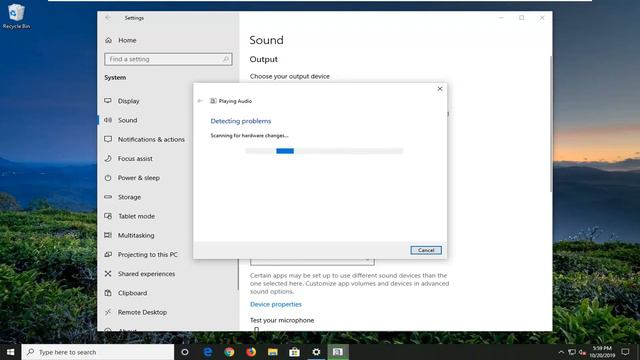640x360 pixels.
Task: Click the Clipboard icon in sidebar
Action: click(x=108, y=293)
